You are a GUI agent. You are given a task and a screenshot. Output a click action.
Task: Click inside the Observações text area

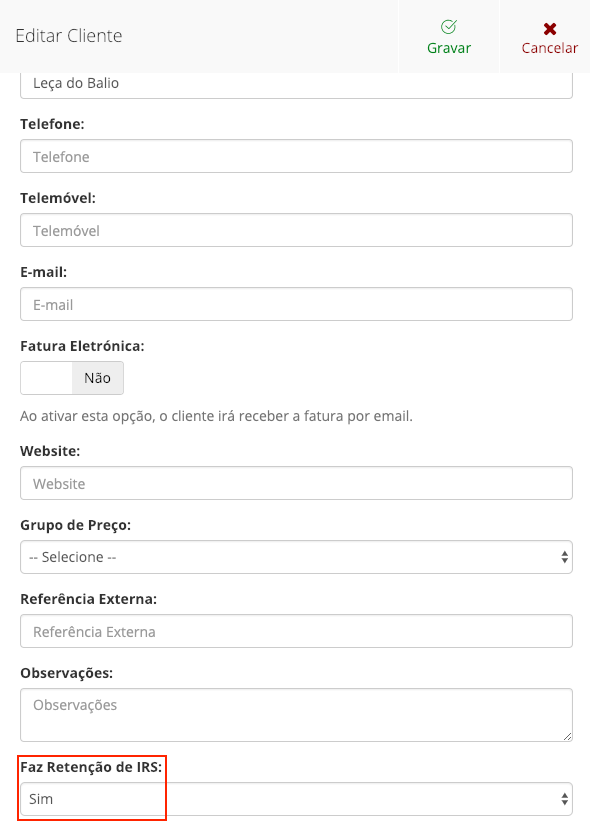[296, 712]
